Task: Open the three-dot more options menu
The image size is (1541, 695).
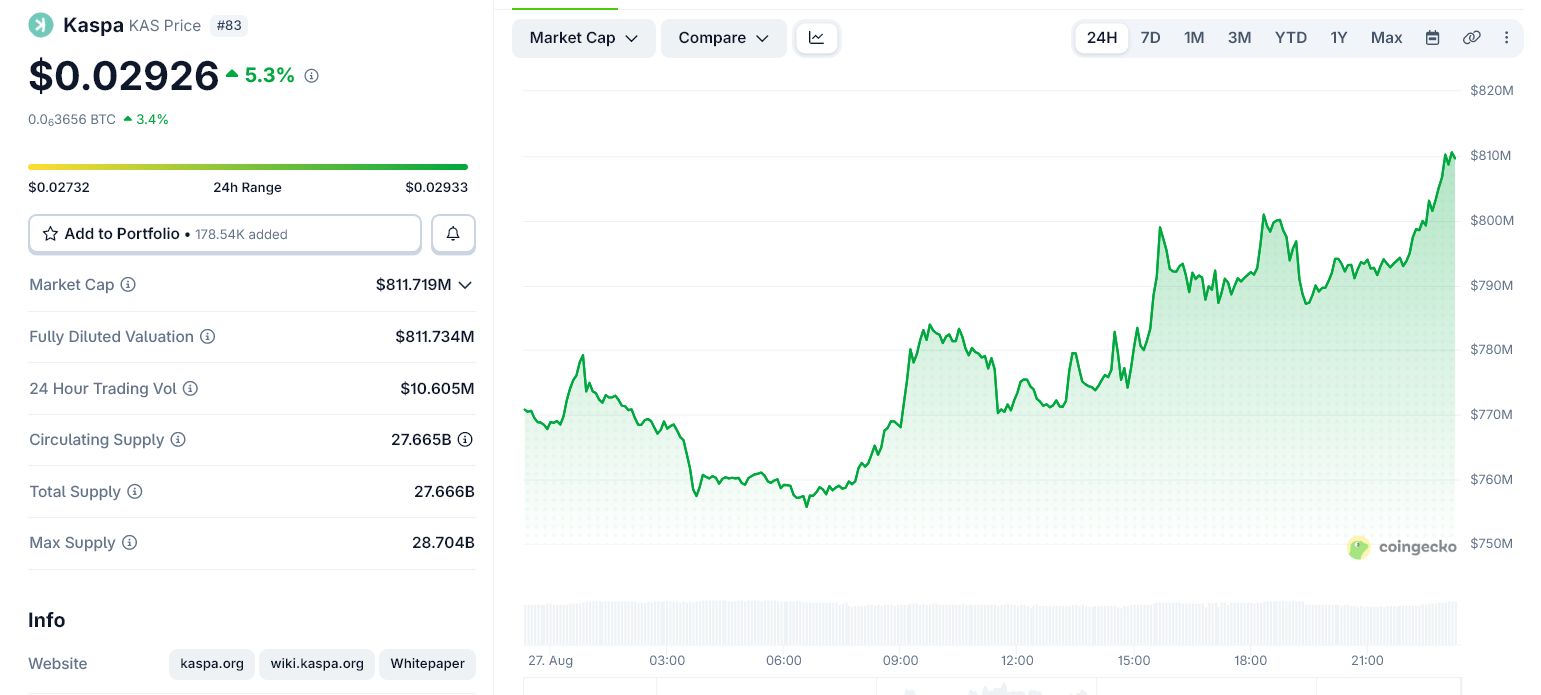Action: click(x=1506, y=38)
